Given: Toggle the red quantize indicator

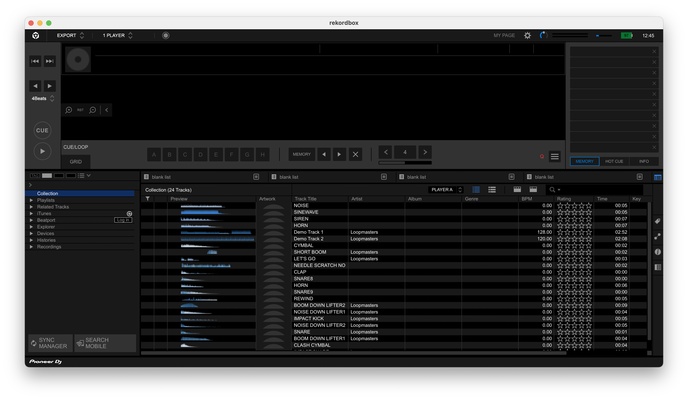Looking at the screenshot, I should 542,156.
